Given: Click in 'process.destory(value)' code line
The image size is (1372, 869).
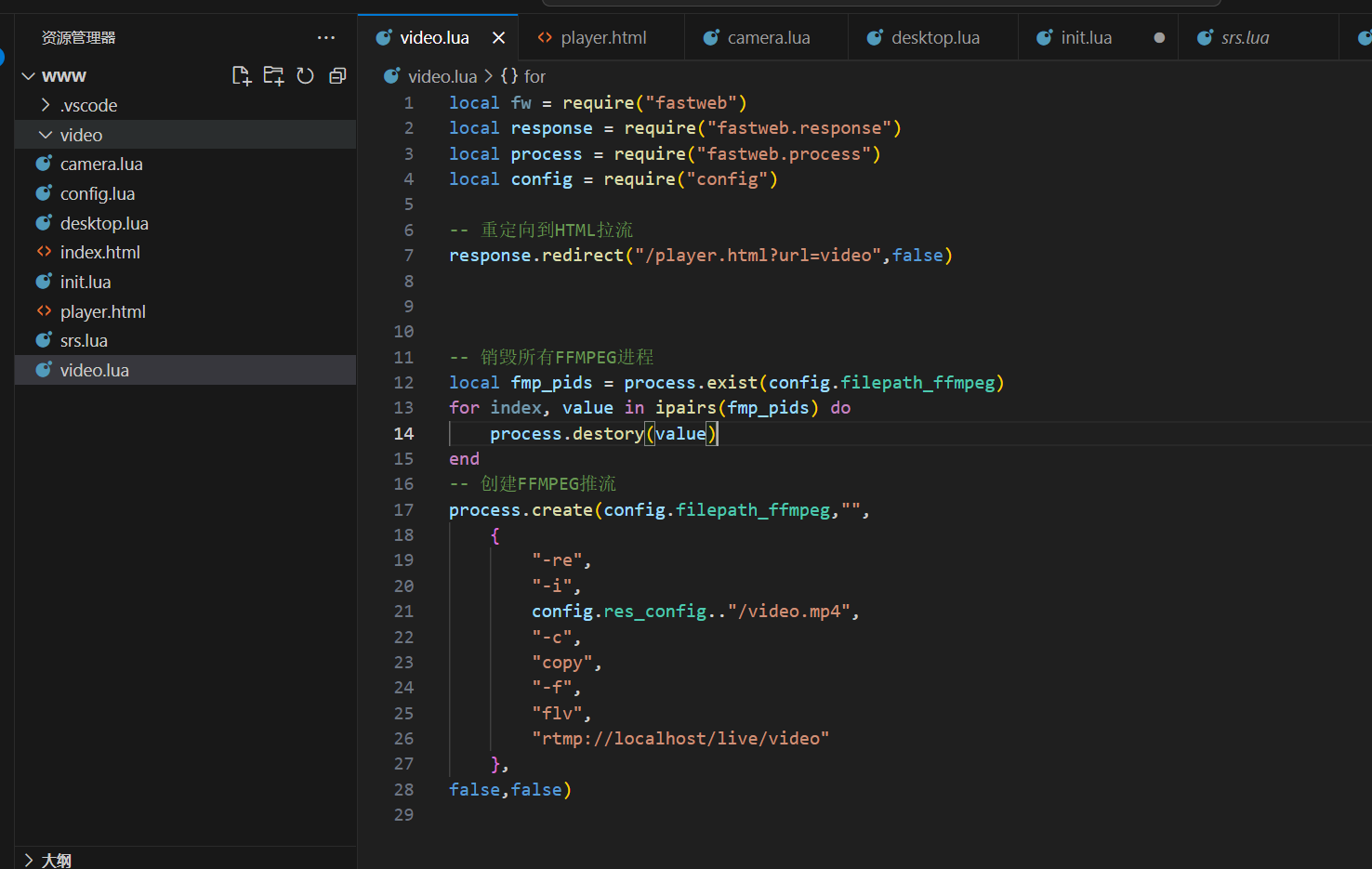Looking at the screenshot, I should point(603,433).
